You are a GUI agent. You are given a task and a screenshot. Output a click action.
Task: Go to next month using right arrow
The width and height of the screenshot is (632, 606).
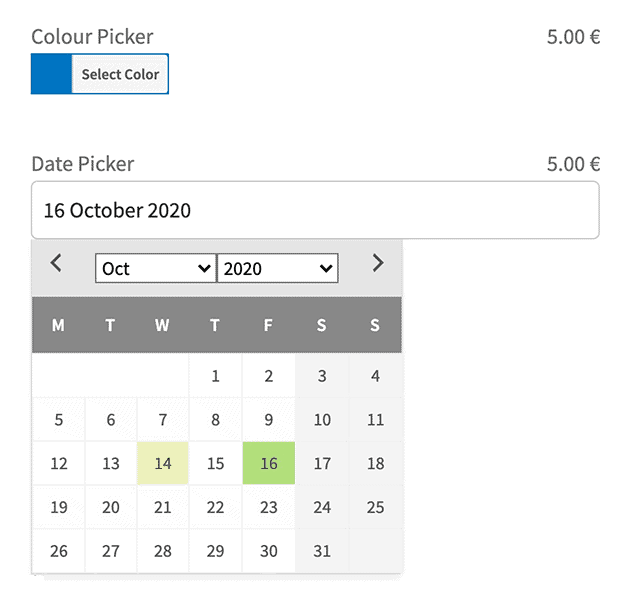coord(377,264)
